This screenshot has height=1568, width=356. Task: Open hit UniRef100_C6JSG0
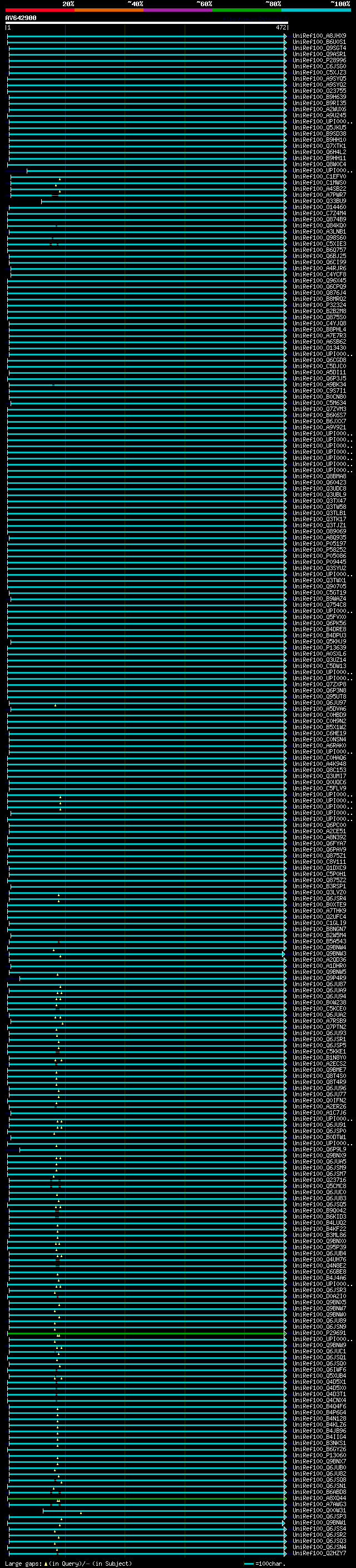(319, 66)
